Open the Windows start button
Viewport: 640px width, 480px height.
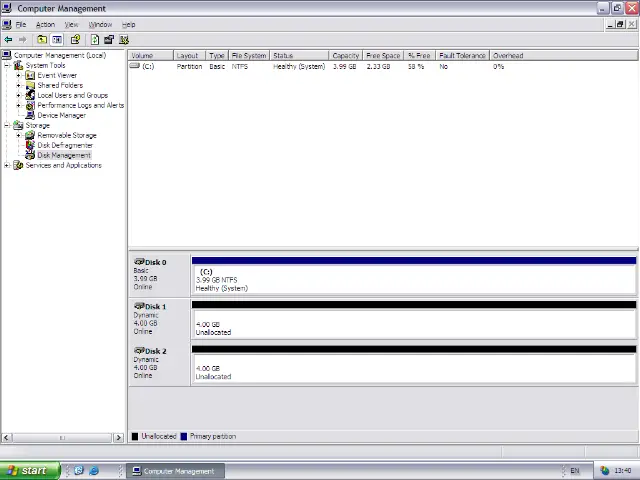coord(30,471)
